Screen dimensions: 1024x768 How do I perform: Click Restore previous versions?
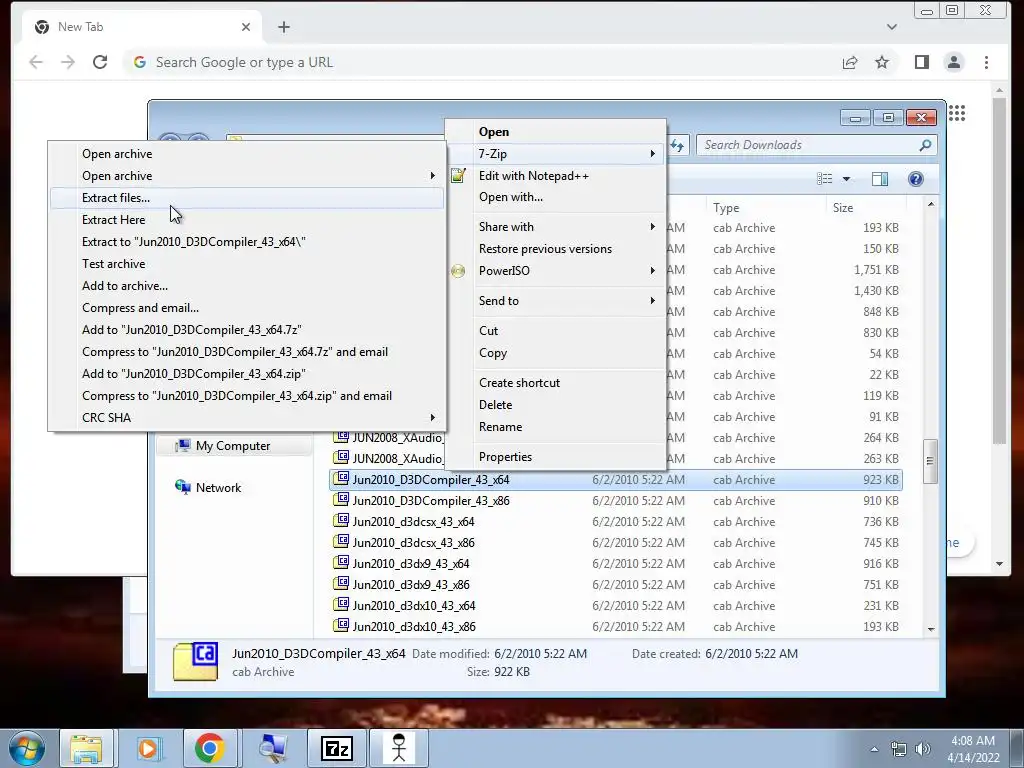555,249
